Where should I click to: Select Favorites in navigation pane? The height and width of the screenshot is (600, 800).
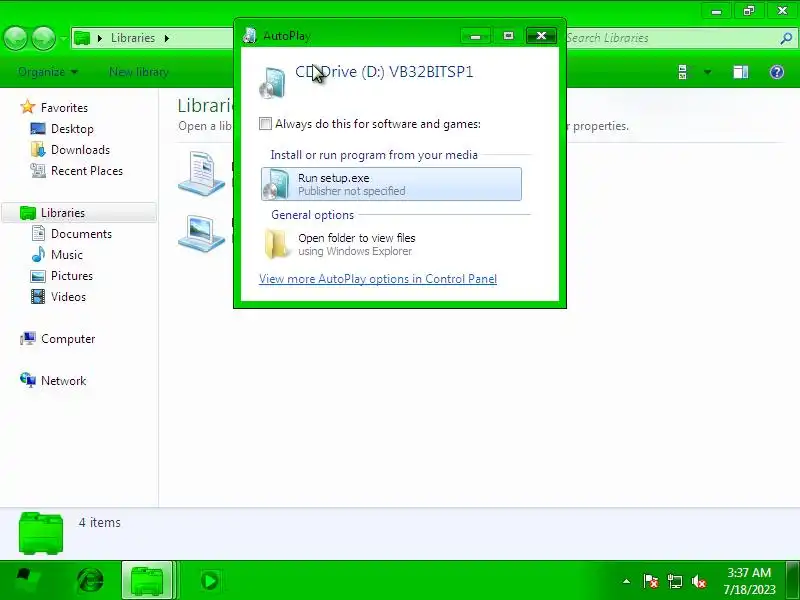64,108
